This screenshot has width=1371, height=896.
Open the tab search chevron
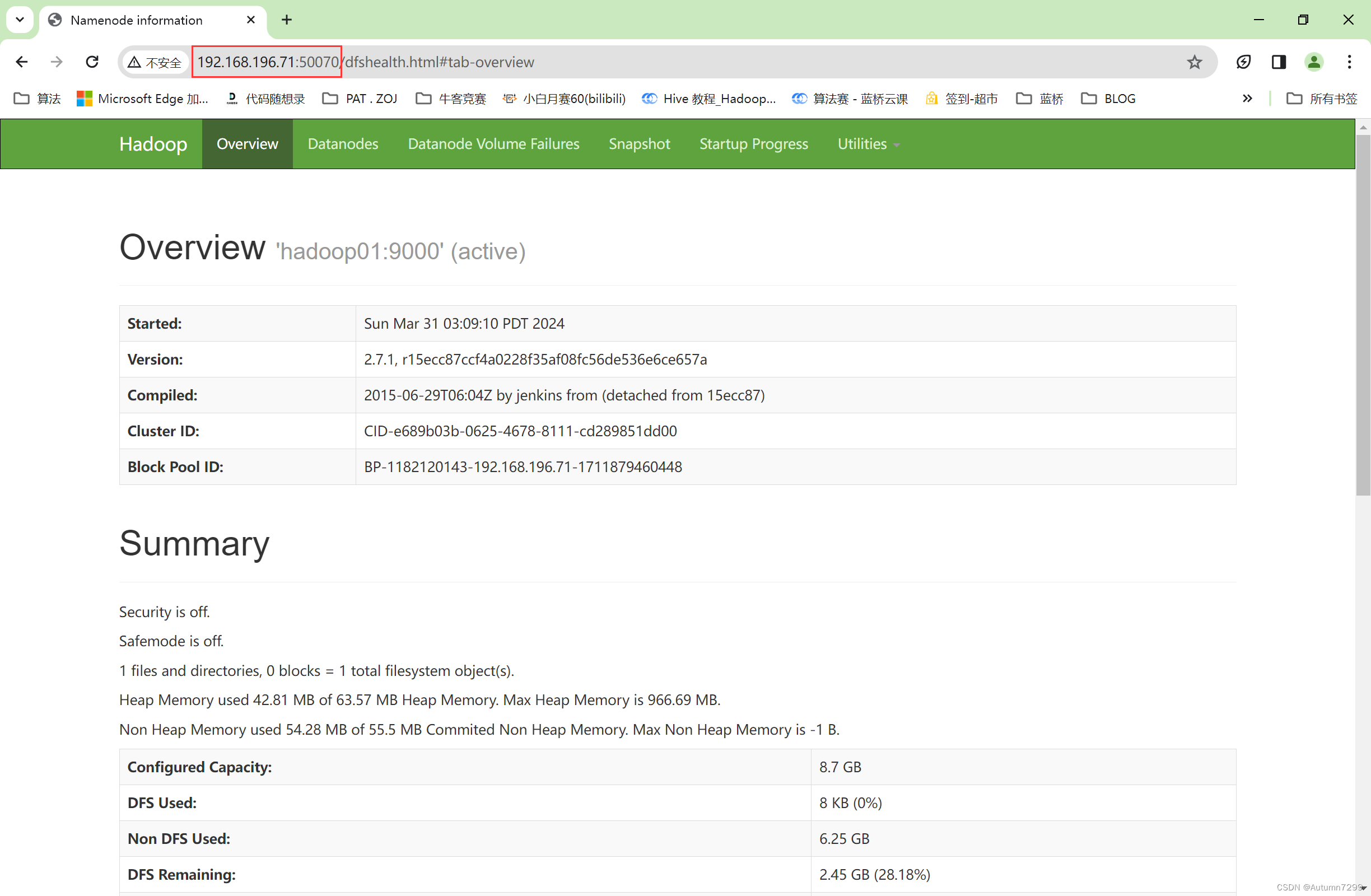click(x=20, y=20)
